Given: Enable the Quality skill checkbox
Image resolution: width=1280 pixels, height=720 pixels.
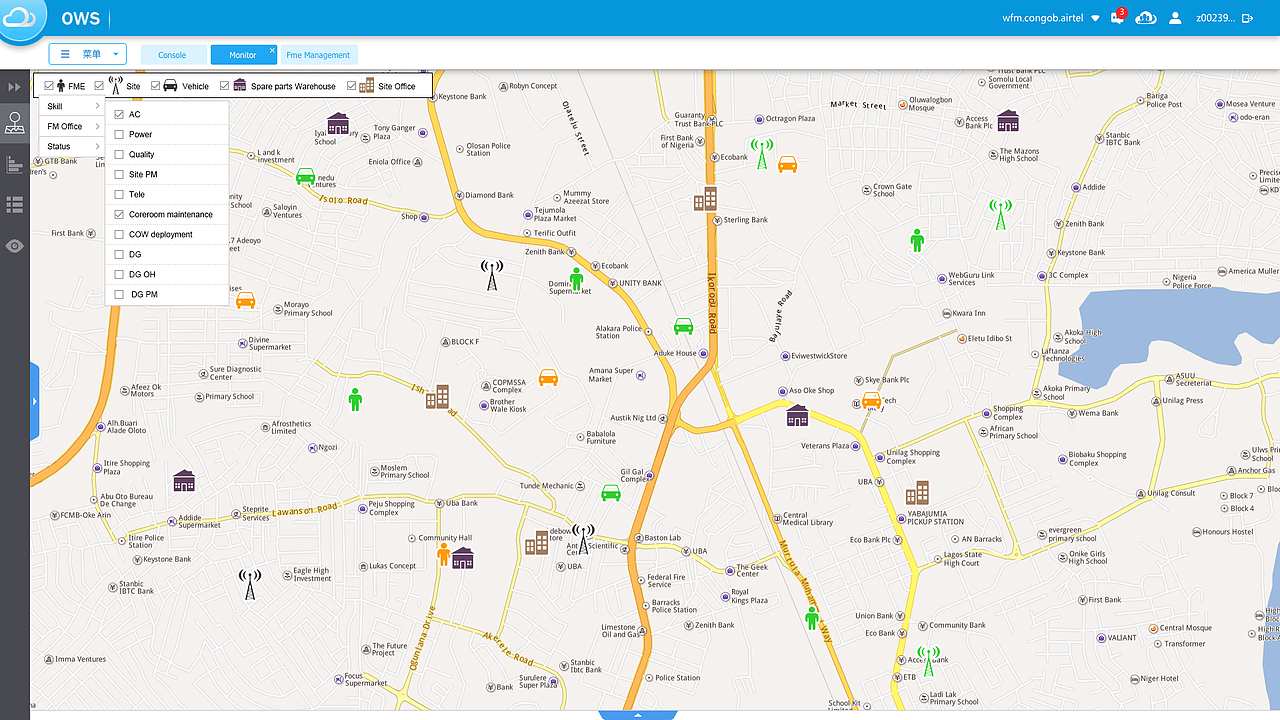Looking at the screenshot, I should click(x=119, y=154).
